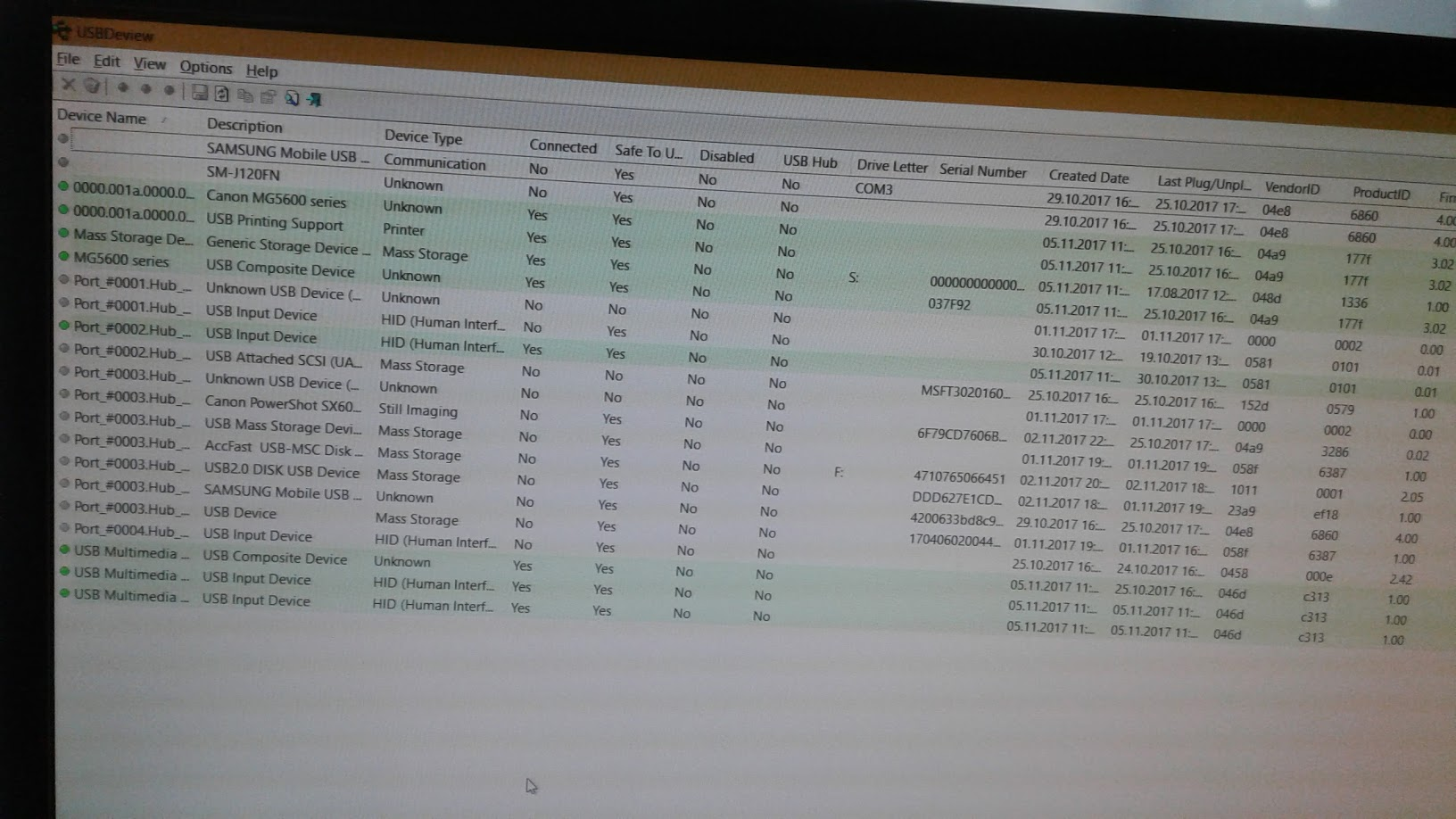Sort by the VendorID column header

1291,188
